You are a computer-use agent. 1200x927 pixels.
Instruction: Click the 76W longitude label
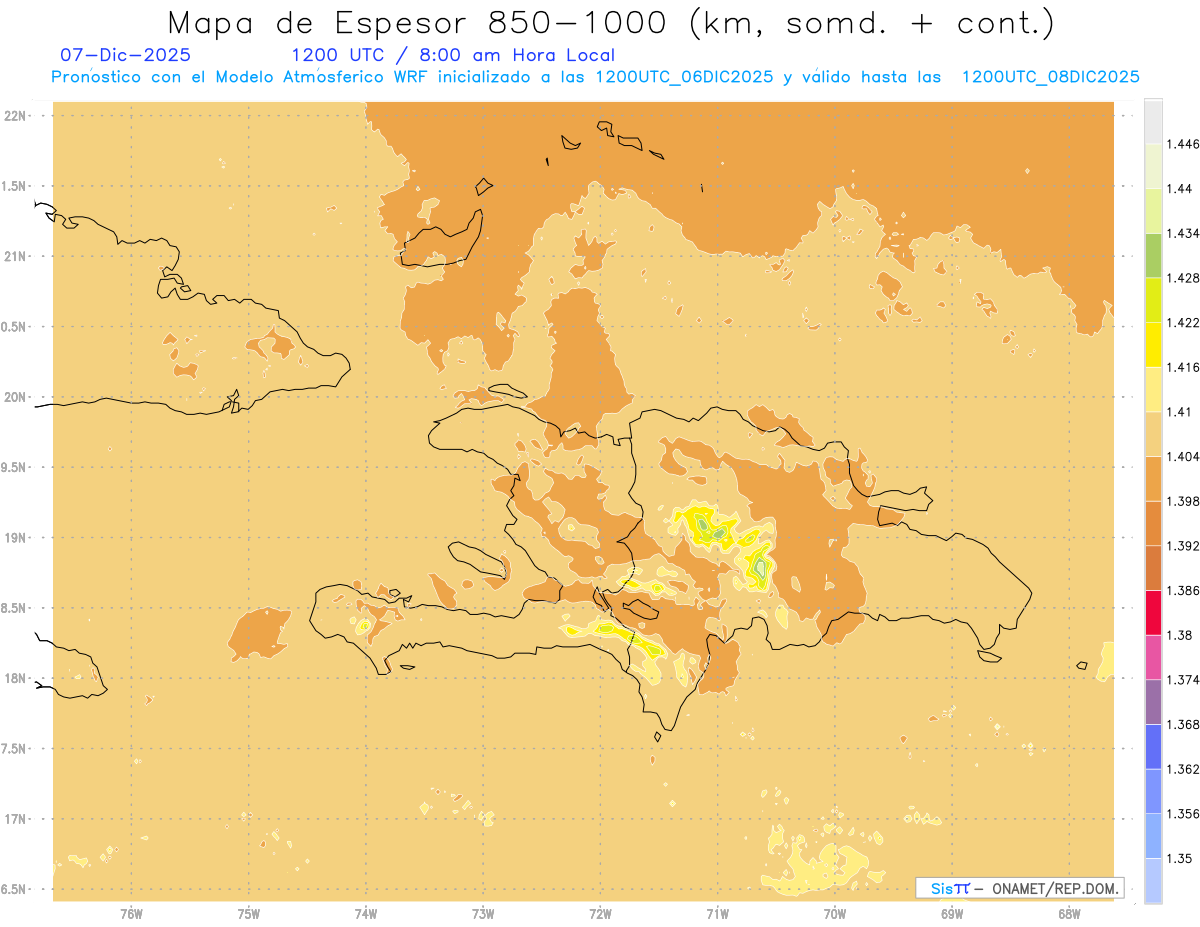(131, 913)
